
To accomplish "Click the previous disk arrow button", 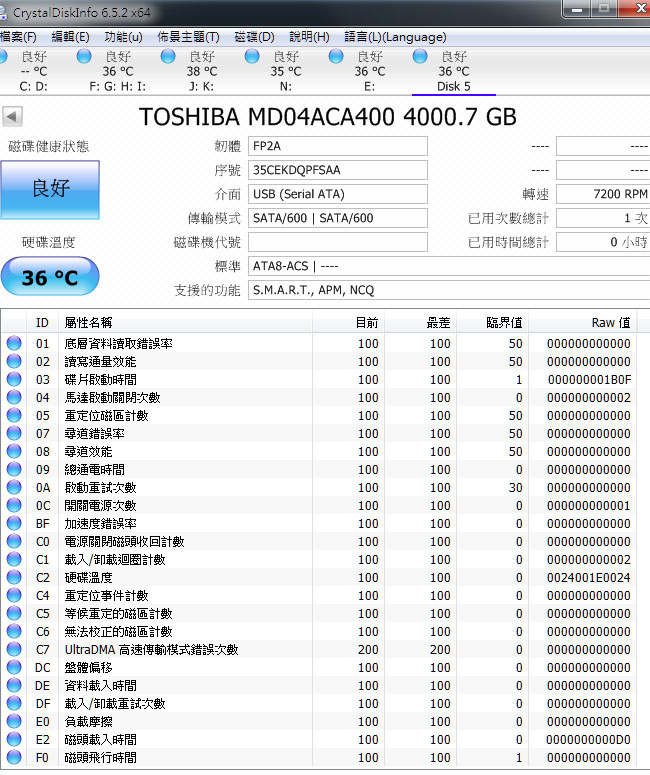I will coord(12,117).
